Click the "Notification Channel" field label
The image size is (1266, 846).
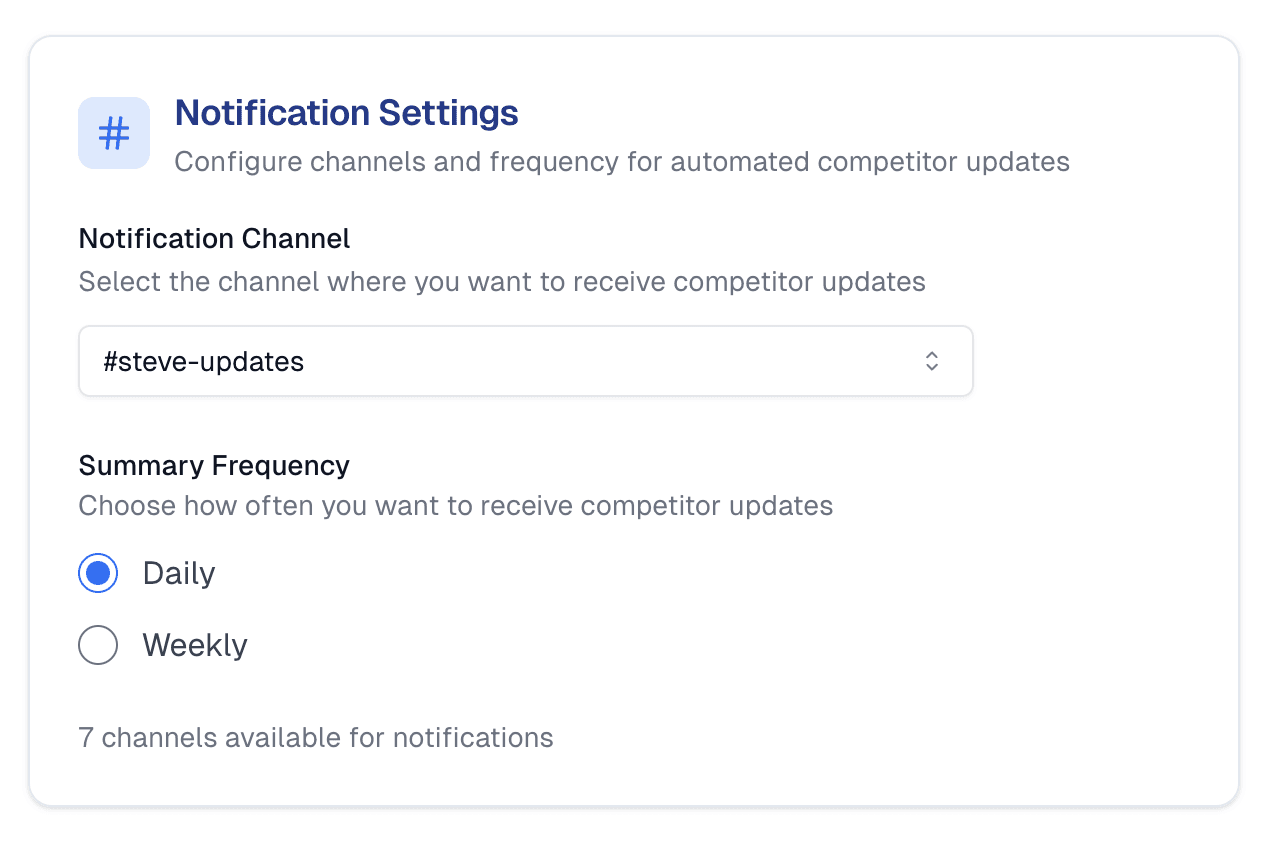pyautogui.click(x=214, y=238)
